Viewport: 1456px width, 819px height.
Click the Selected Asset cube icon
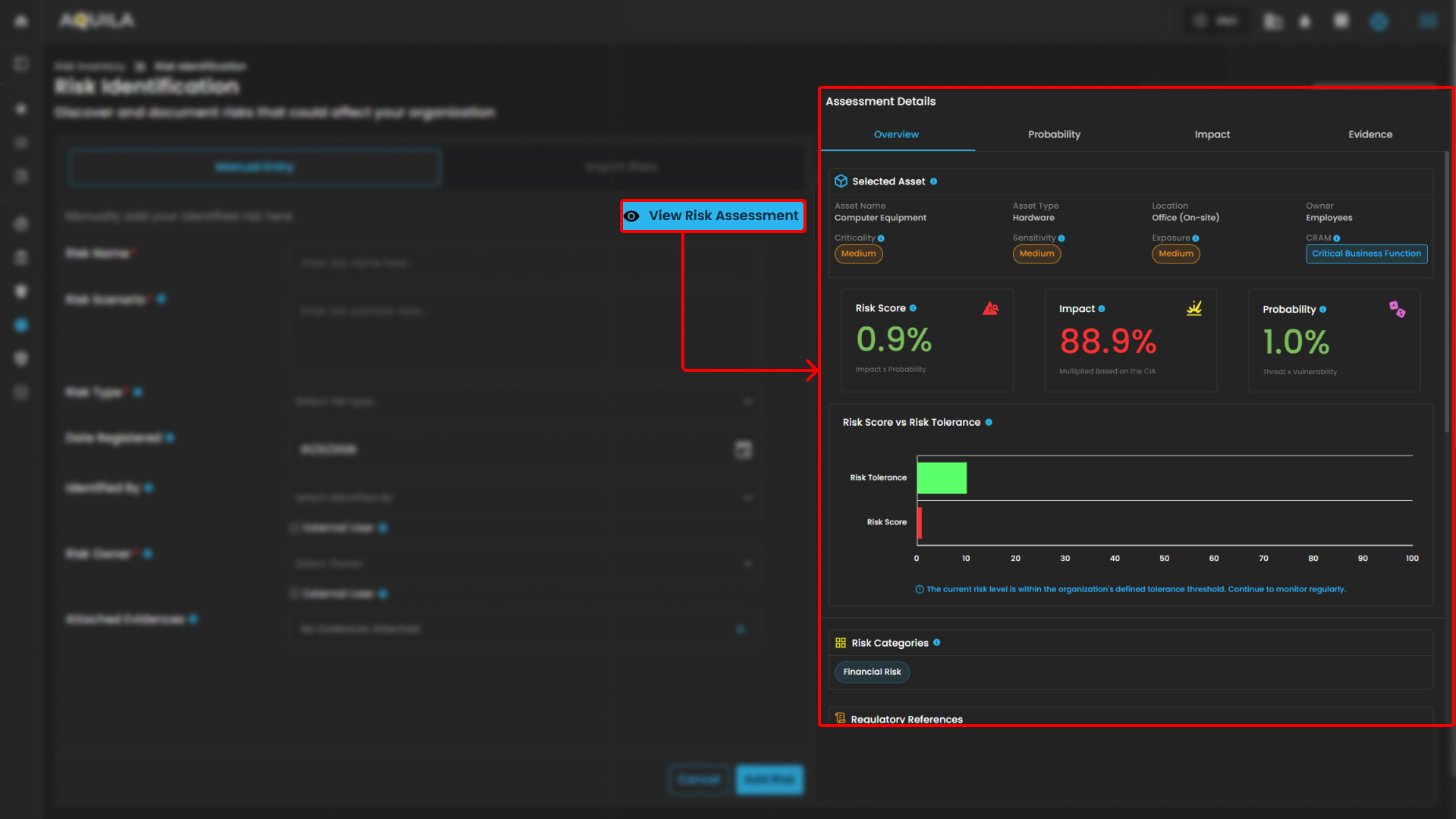(841, 181)
